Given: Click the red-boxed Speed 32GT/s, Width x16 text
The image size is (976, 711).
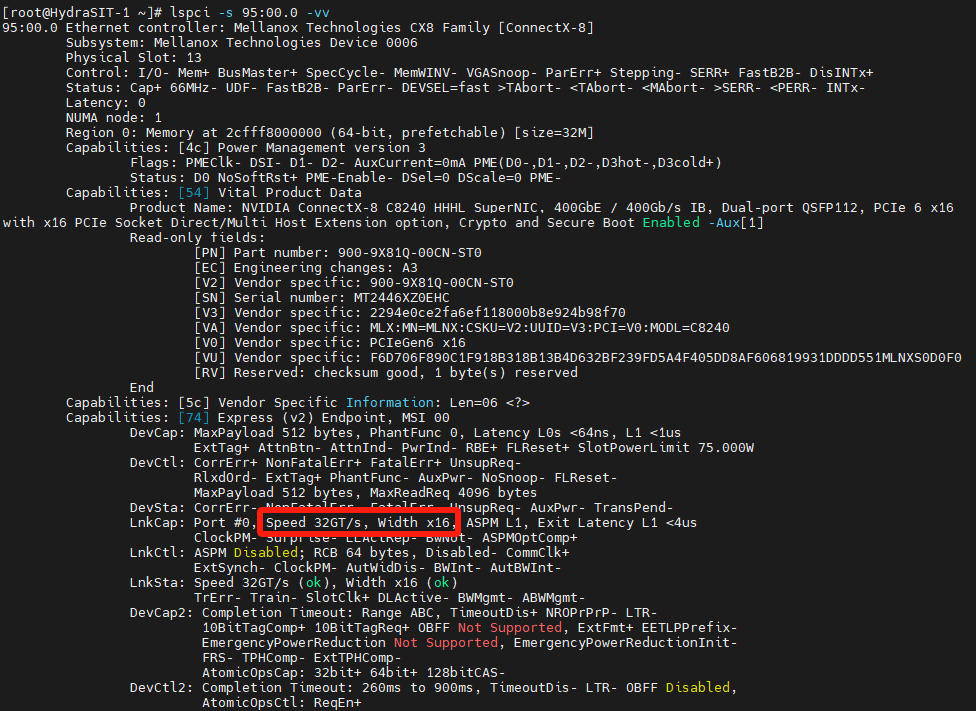Looking at the screenshot, I should pyautogui.click(x=359, y=522).
